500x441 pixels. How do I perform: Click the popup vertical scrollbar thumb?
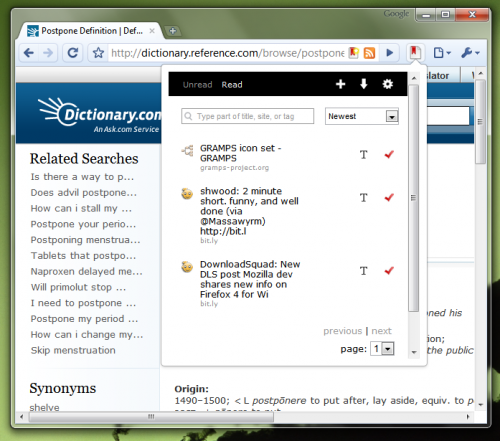click(x=413, y=198)
